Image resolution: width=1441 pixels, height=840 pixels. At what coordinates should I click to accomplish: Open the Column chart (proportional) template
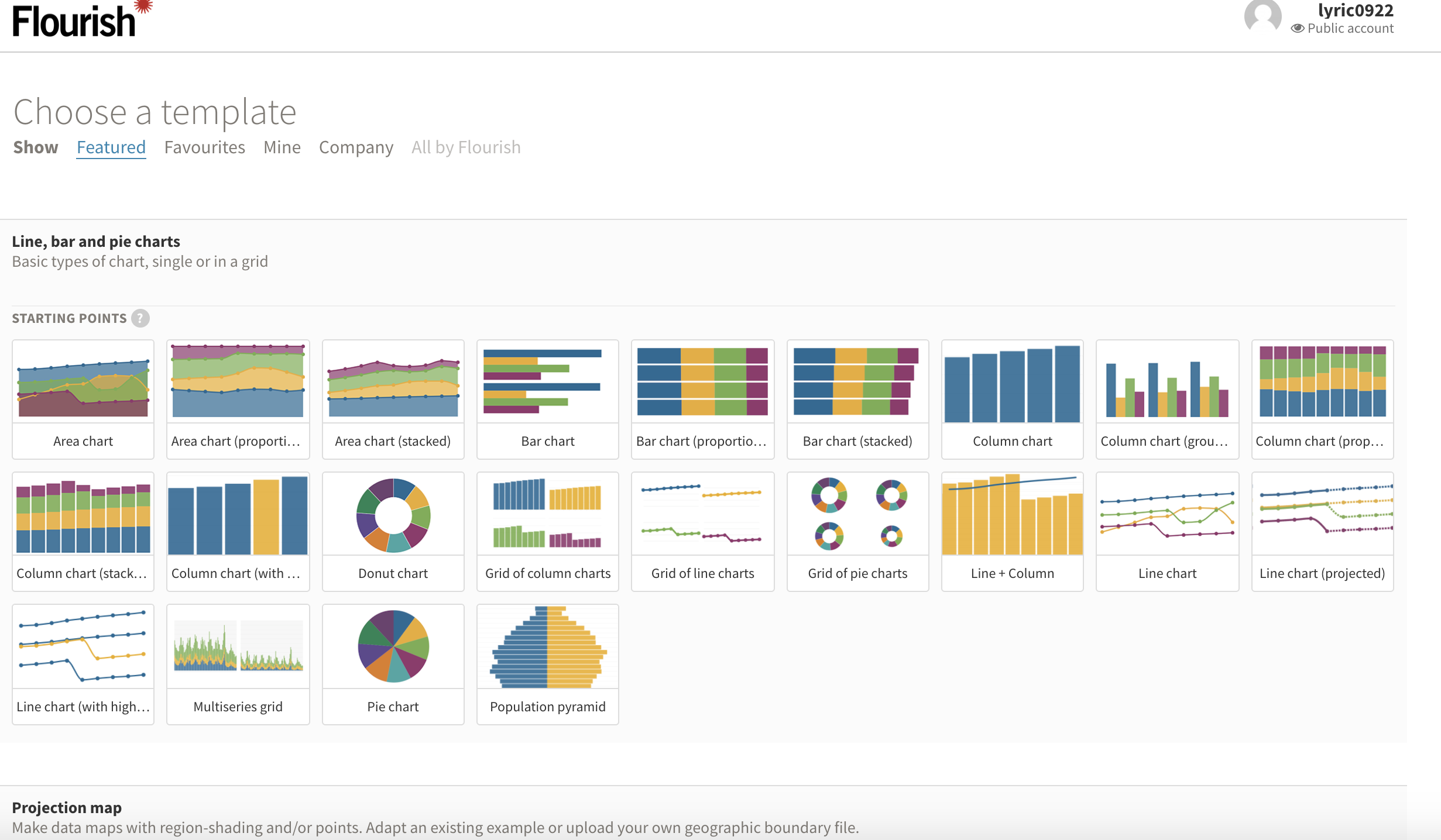pos(1323,400)
